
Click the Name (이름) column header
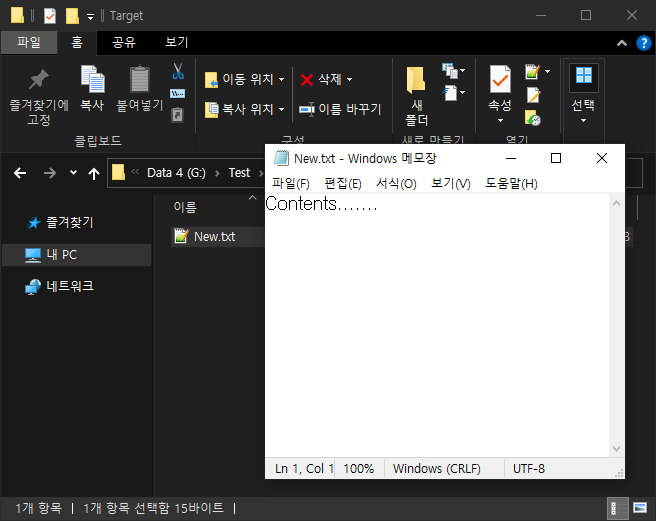(x=185, y=207)
